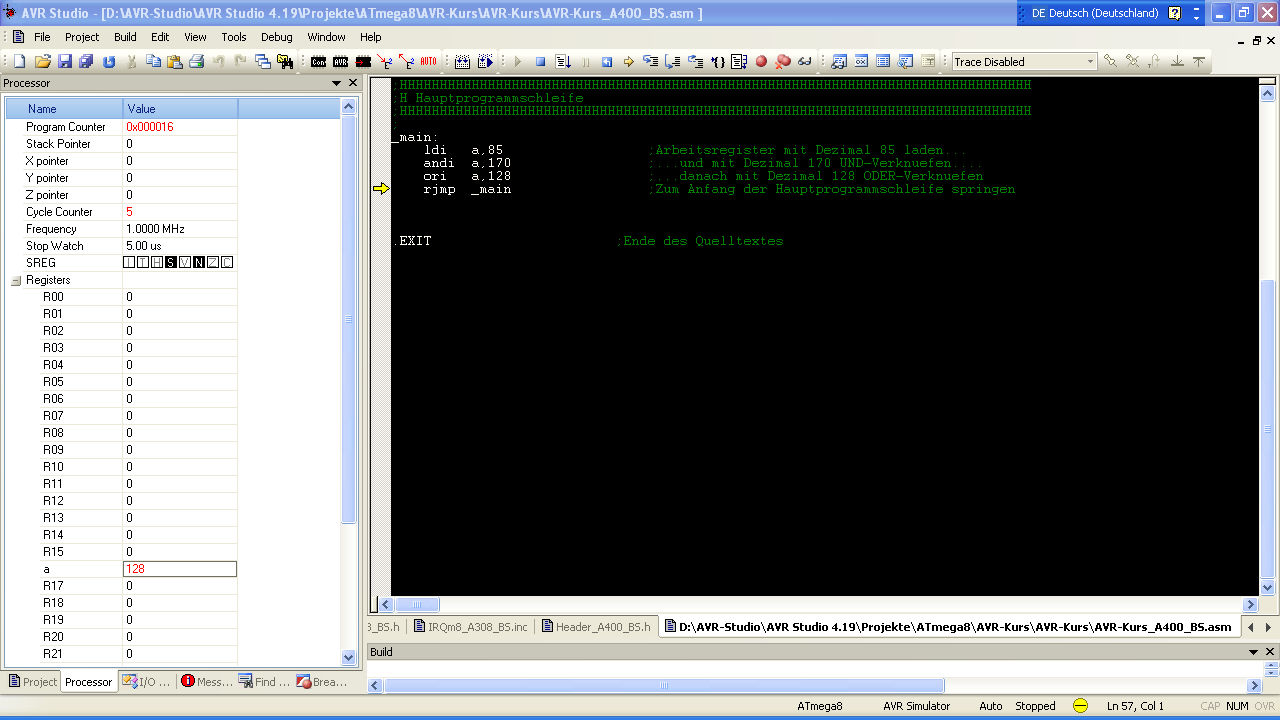Viewport: 1280px width, 720px height.
Task: Click the Con connect programmer icon
Action: click(x=318, y=61)
